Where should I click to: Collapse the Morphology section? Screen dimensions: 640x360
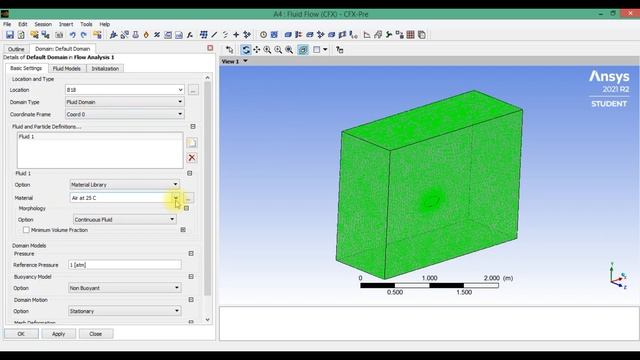187,208
